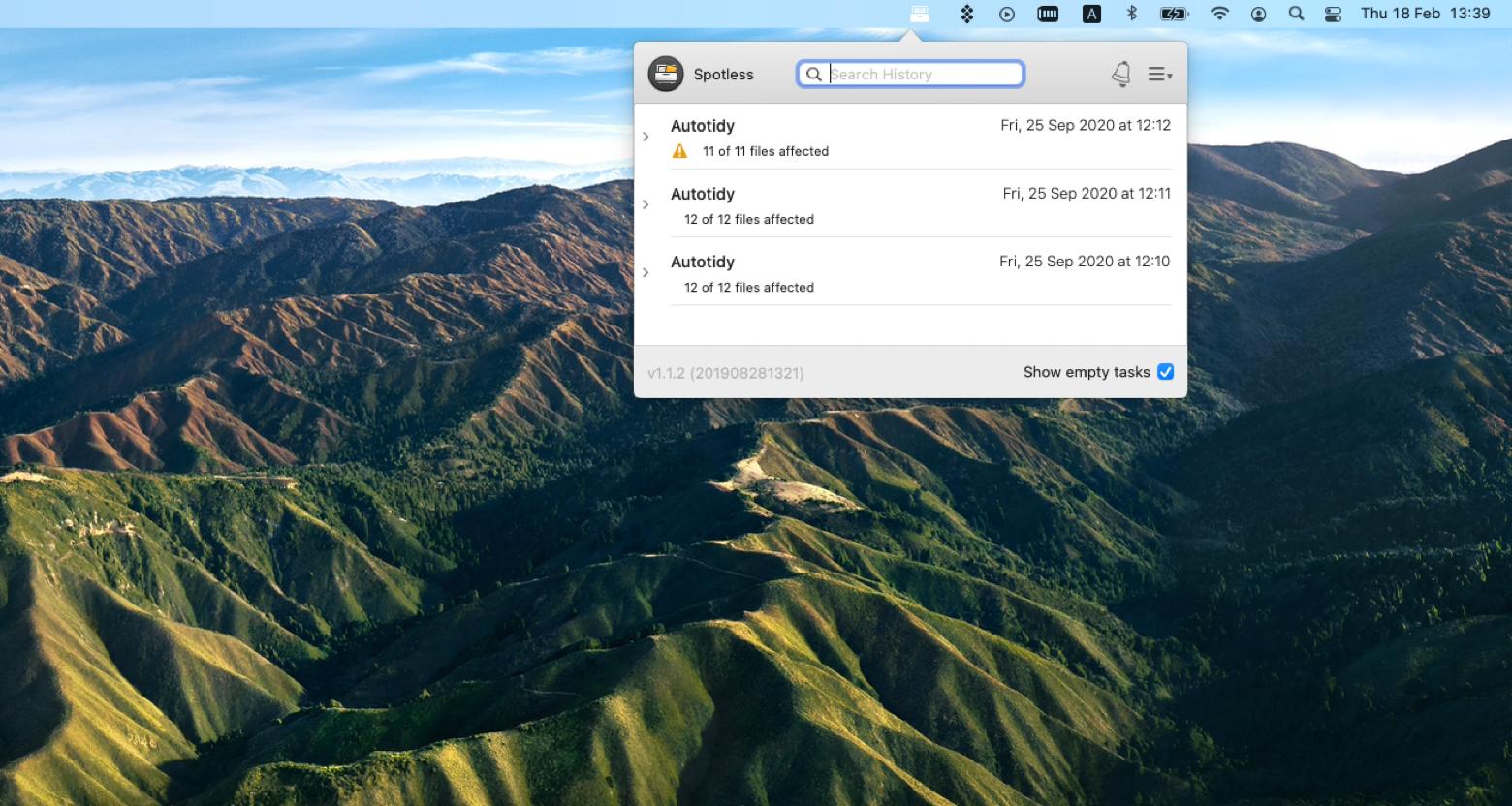
Task: Select '12 of 12 files affected' under 12:10 task
Action: tap(749, 287)
